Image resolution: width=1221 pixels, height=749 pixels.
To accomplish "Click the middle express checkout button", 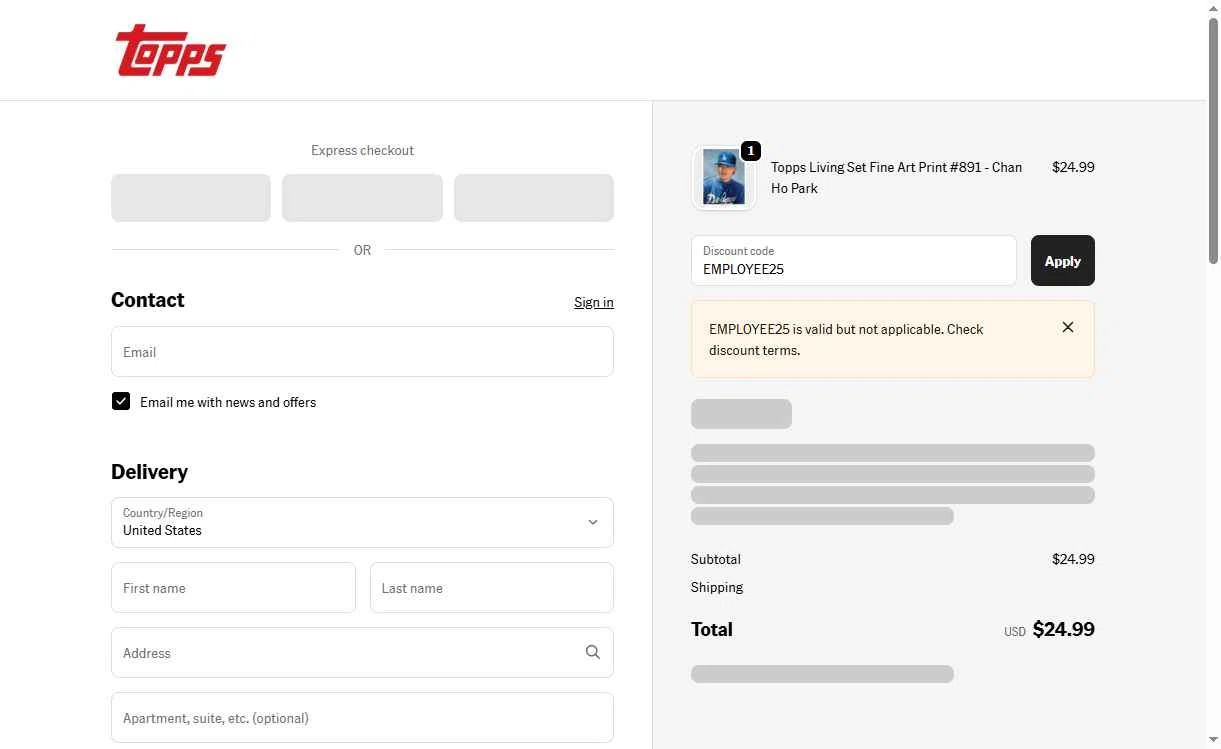I will [x=362, y=198].
